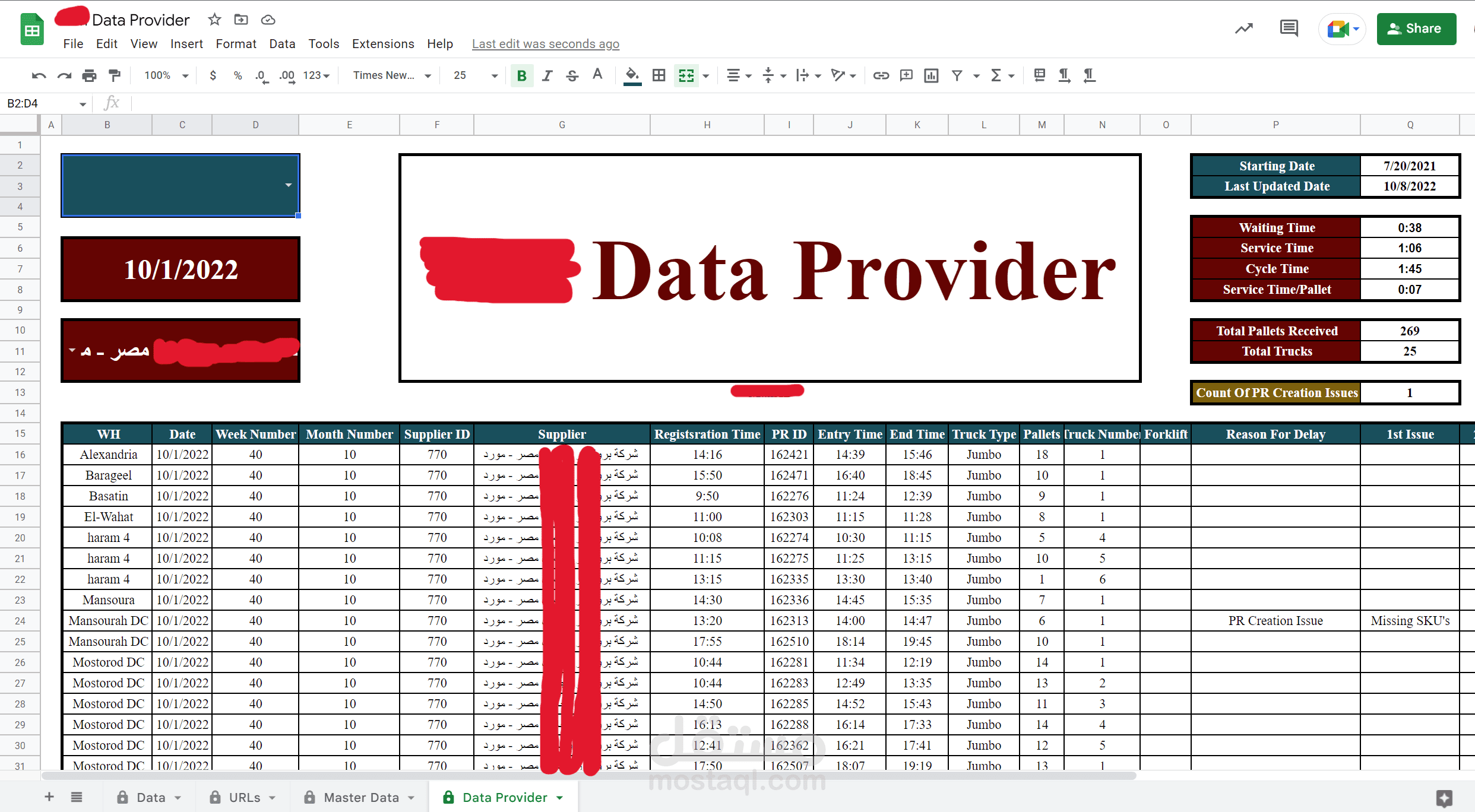Toggle italic formatting
Screen dimensions: 1475x812
547,75
